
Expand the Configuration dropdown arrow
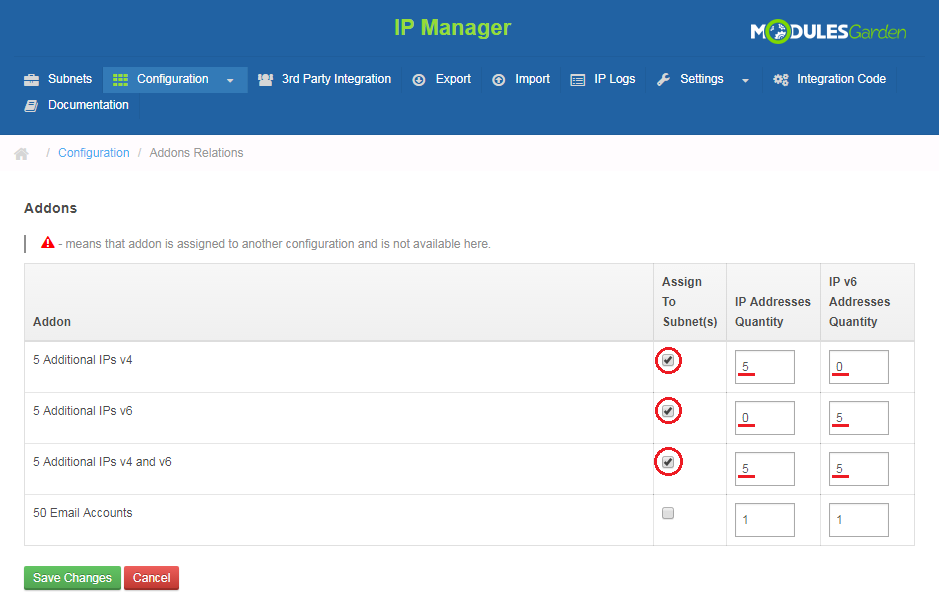[x=230, y=80]
